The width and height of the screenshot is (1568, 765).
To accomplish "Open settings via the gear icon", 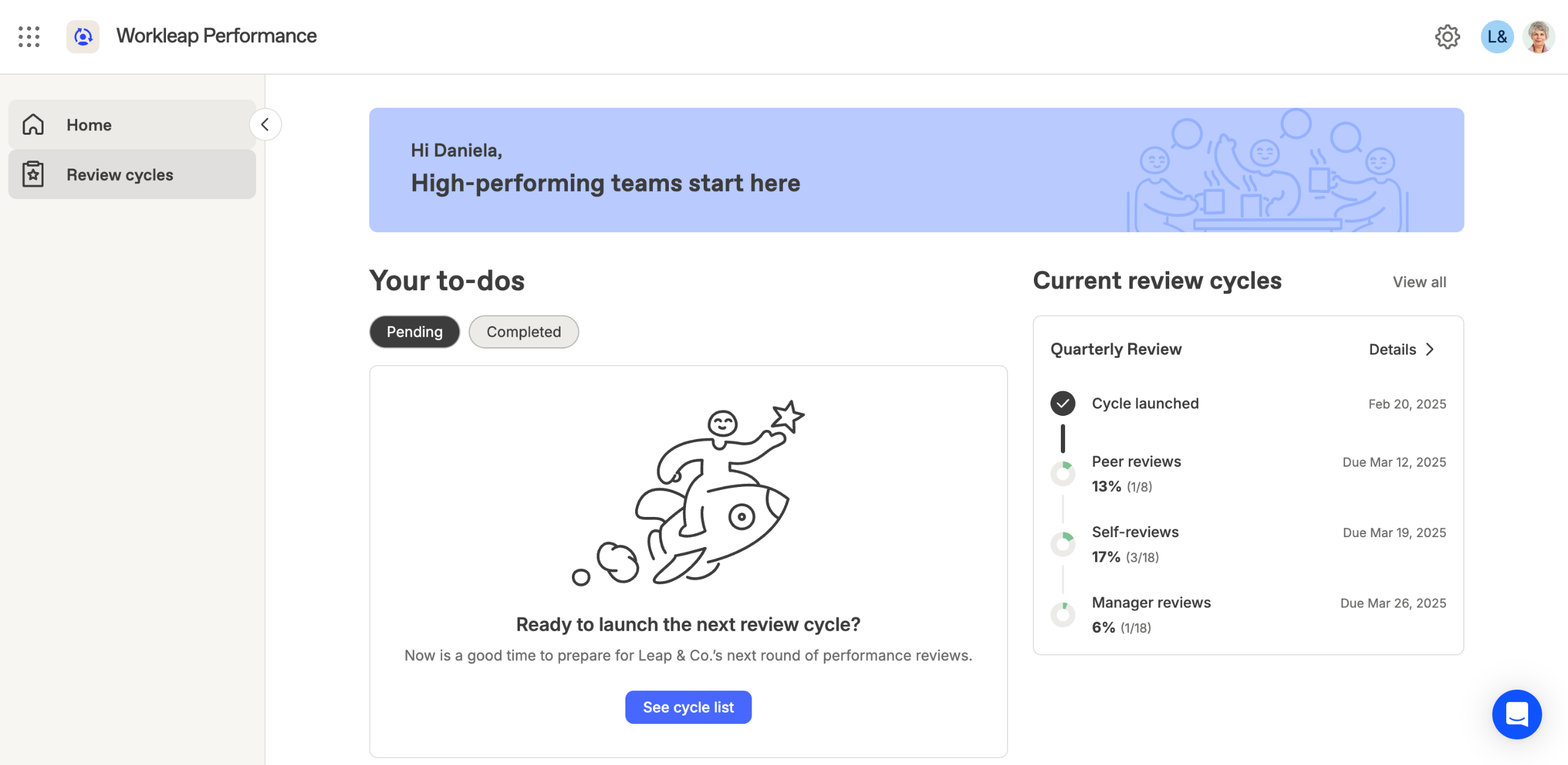I will click(1447, 37).
